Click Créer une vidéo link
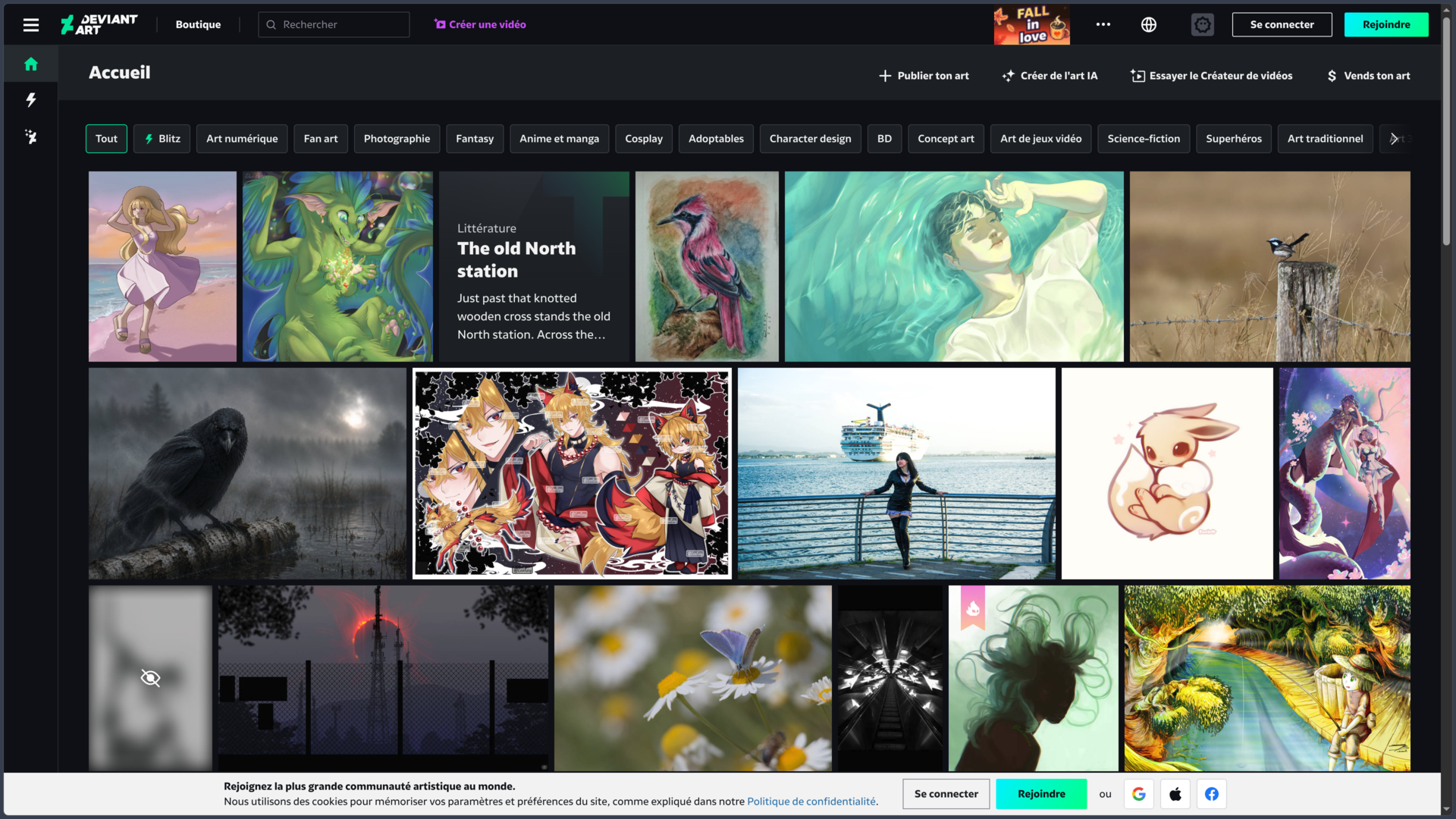 click(x=480, y=25)
